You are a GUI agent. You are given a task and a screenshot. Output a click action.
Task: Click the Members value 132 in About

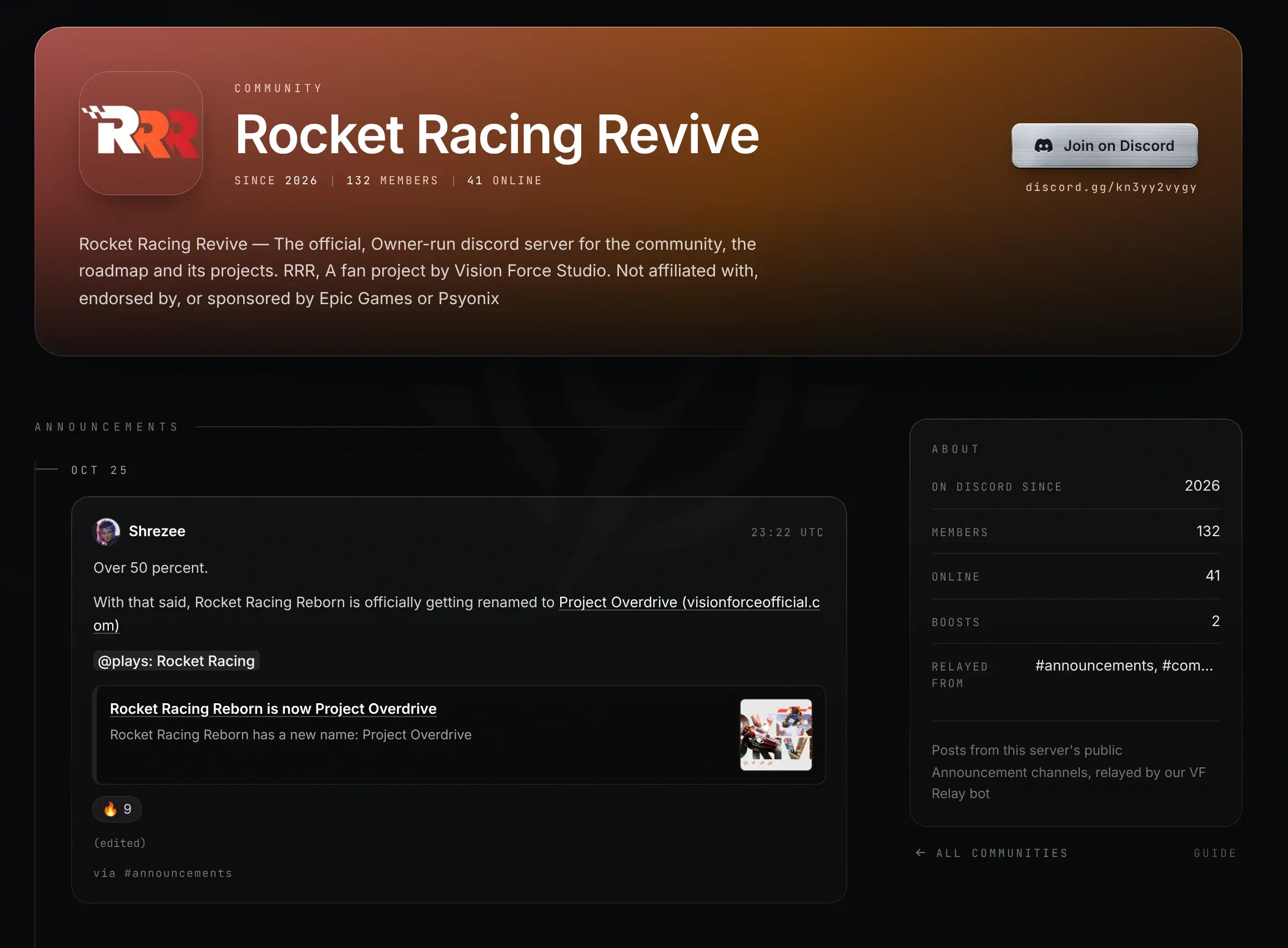tap(1207, 531)
